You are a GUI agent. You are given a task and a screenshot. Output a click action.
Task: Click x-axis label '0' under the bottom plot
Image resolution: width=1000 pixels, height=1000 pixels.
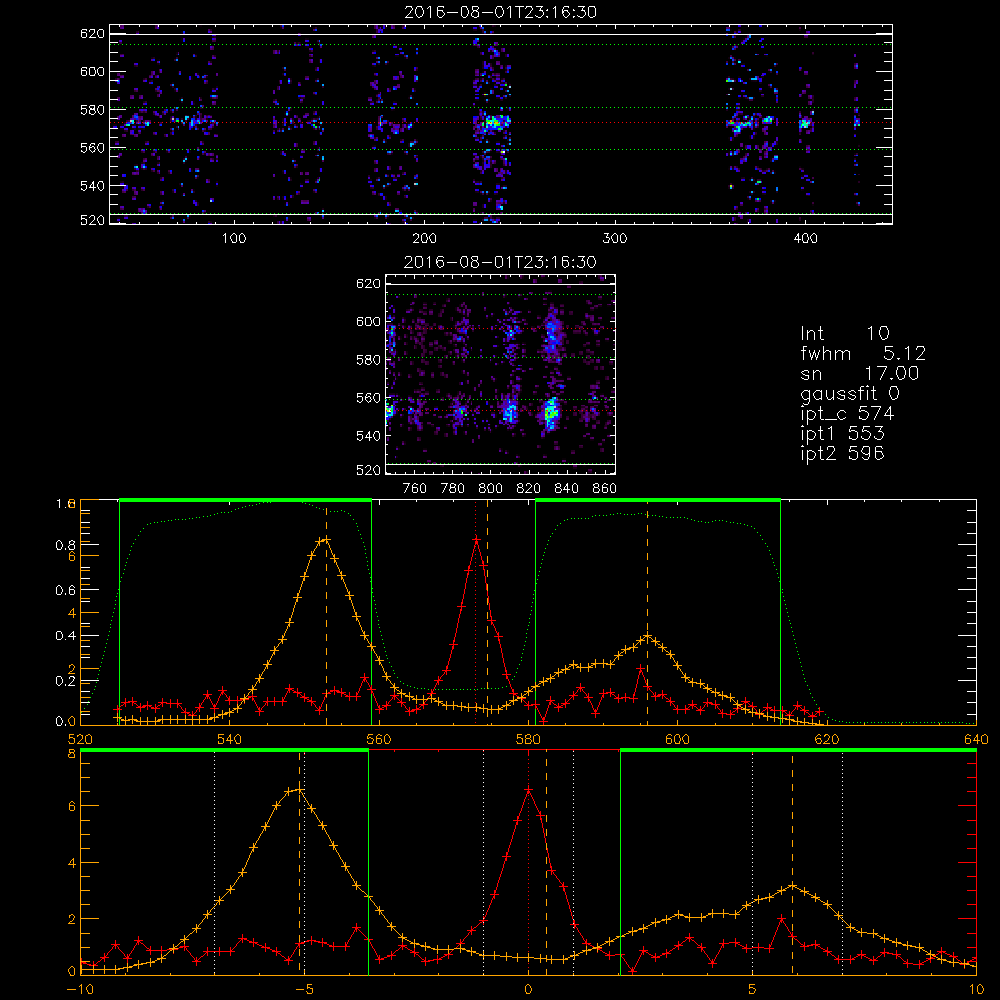tap(528, 990)
